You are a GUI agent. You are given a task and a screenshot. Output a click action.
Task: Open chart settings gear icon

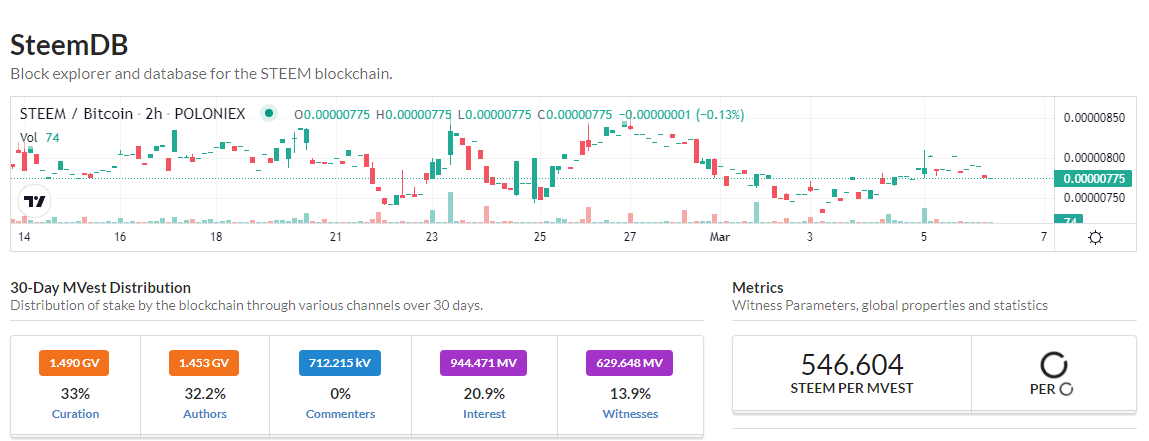click(1095, 237)
